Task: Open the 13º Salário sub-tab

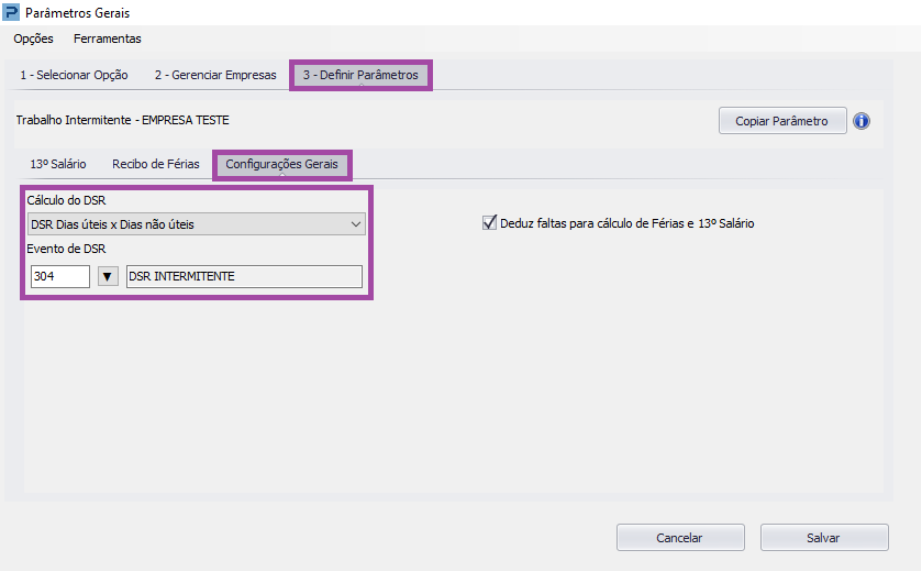Action: coord(58,164)
